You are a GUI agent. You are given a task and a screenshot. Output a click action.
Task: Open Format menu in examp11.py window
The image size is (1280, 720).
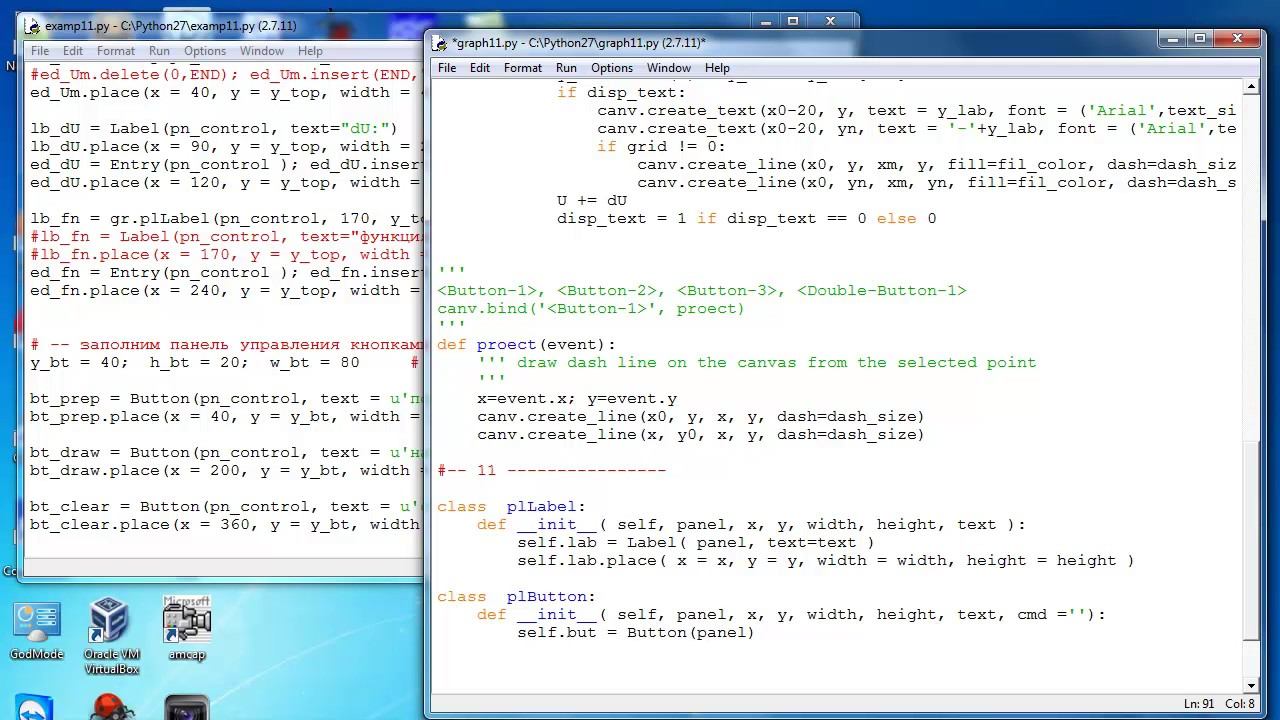116,51
